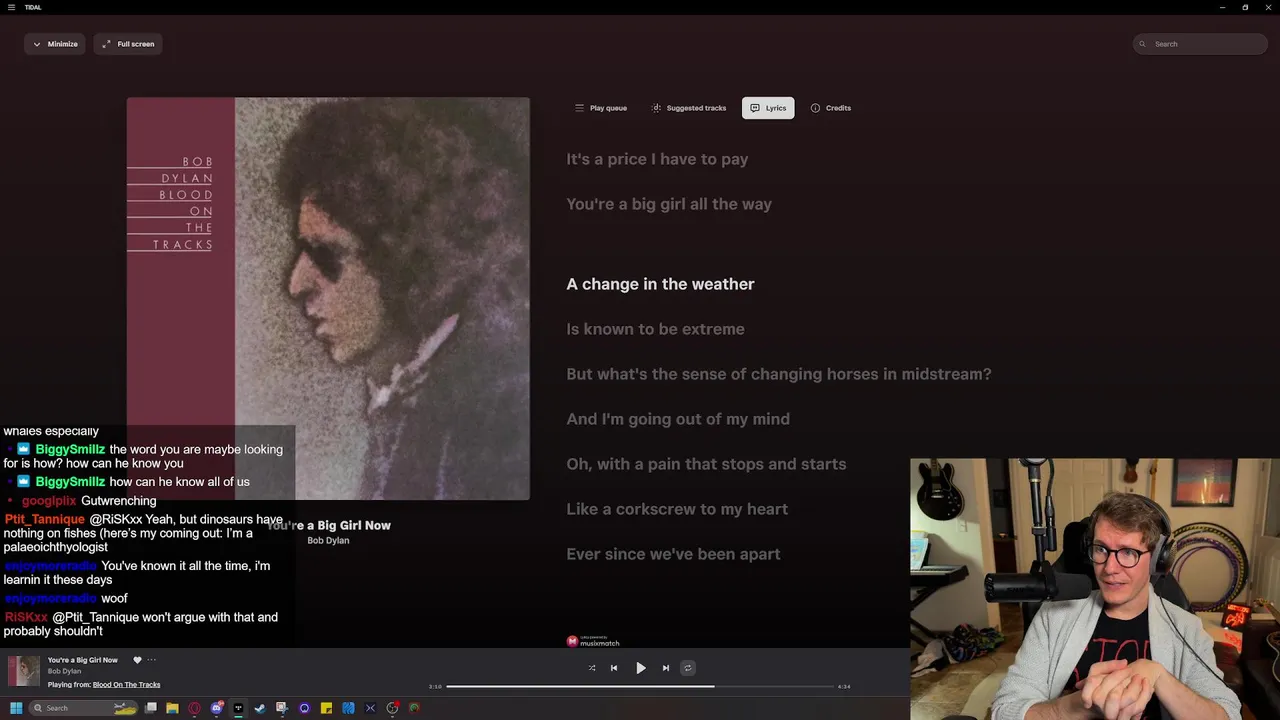Viewport: 1280px width, 720px height.
Task: Click lyric about changing horses in midstream
Action: point(779,374)
